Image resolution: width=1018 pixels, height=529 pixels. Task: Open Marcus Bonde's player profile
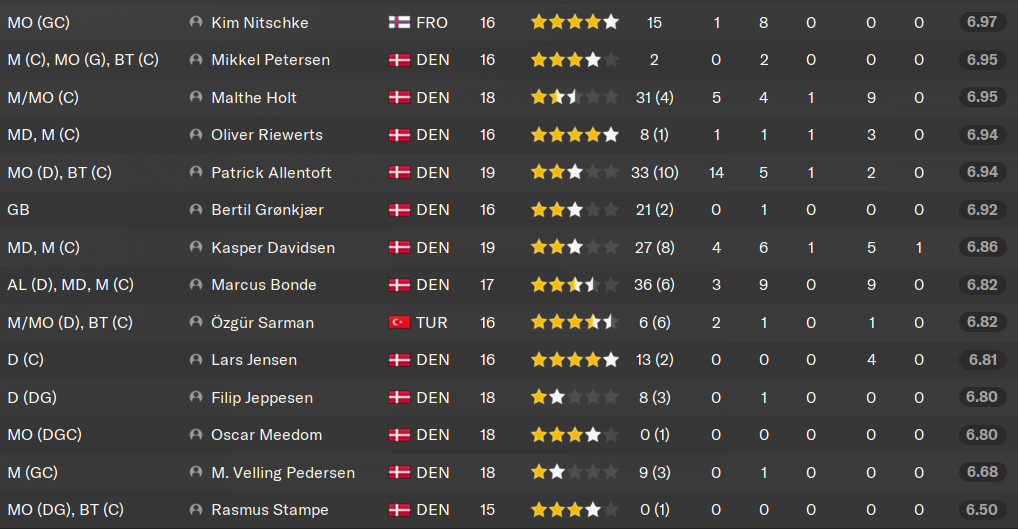(x=264, y=285)
